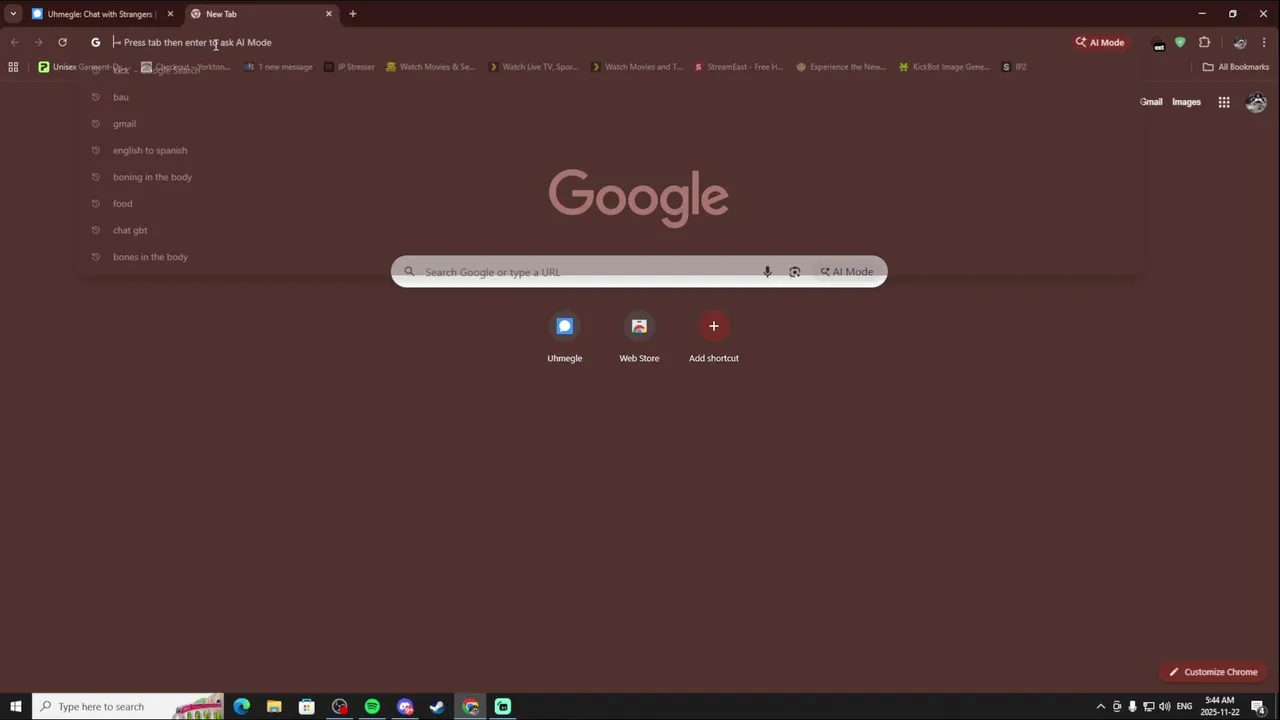Open the Gmail link at top right
Screen dimensions: 1280x720
click(1151, 102)
